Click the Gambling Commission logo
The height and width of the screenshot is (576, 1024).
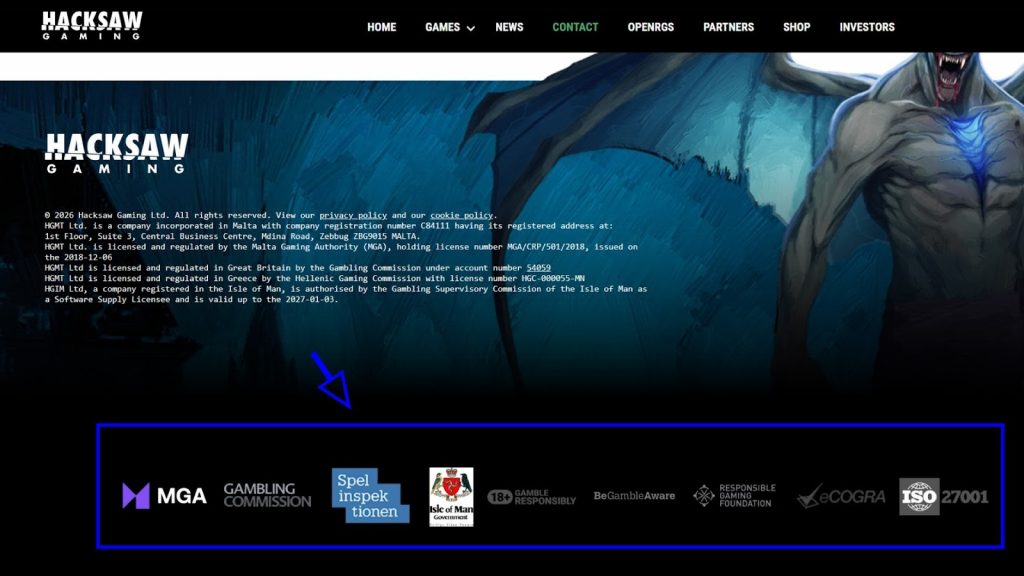267,495
